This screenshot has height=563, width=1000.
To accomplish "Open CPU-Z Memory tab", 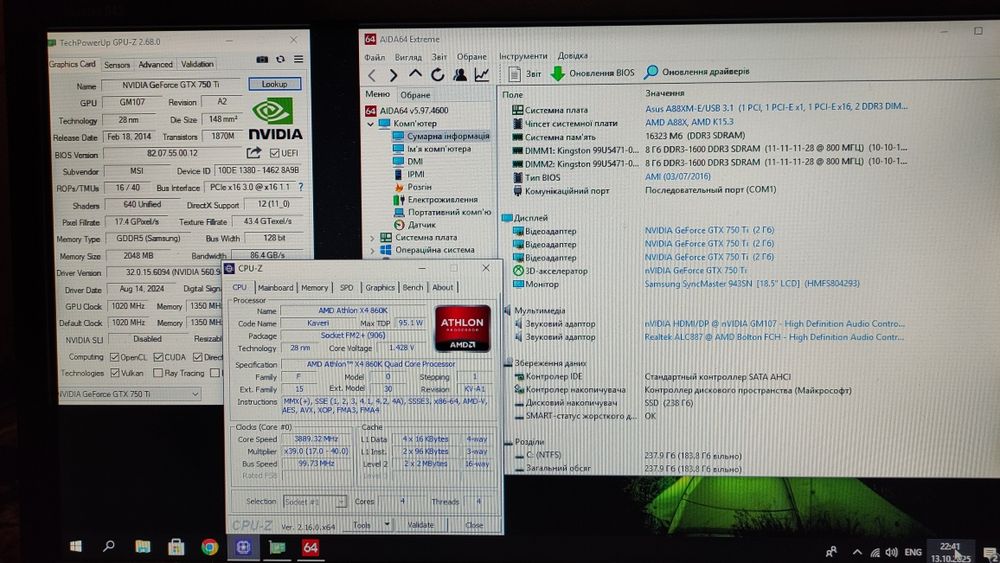I will click(x=314, y=288).
